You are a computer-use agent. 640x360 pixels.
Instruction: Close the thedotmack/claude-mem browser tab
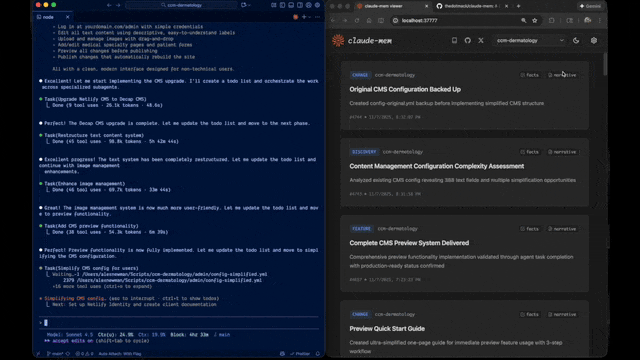pyautogui.click(x=506, y=6)
